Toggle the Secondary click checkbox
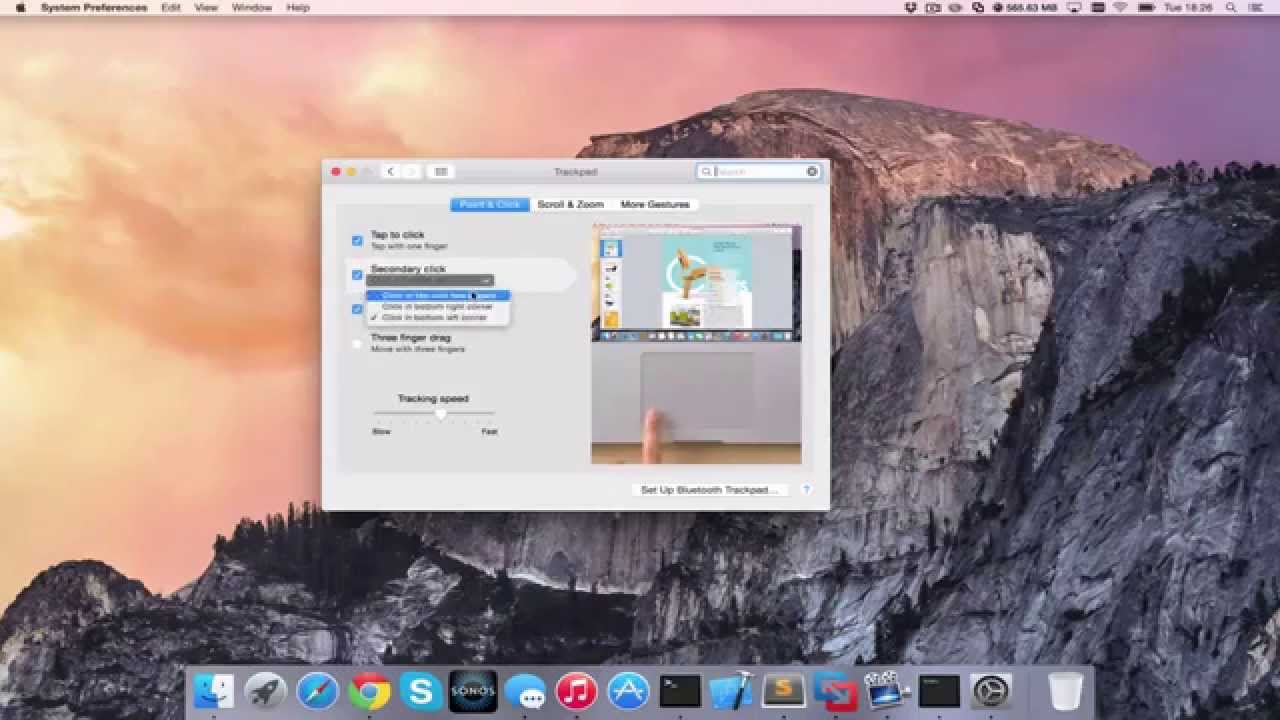 357,274
